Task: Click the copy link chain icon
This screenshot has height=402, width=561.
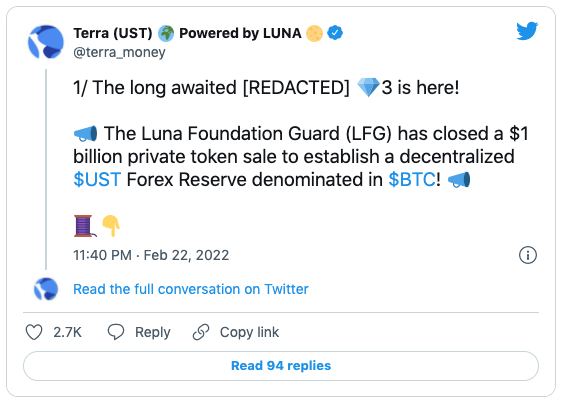Action: point(201,332)
